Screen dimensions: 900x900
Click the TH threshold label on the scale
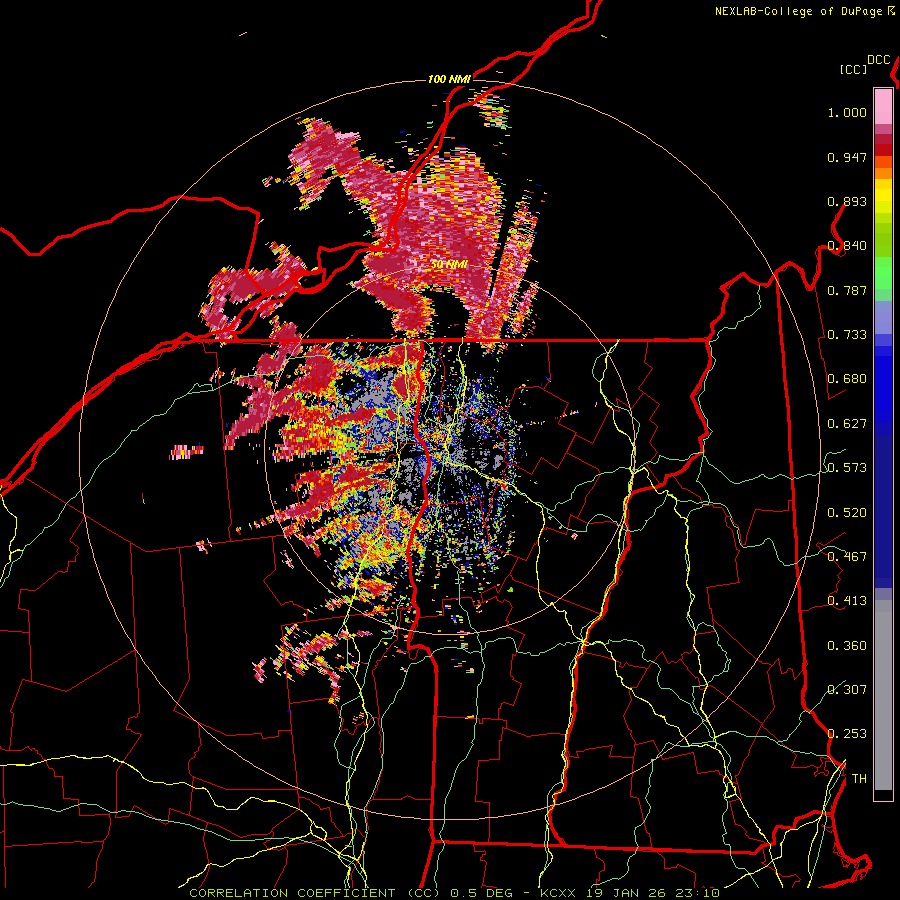pos(859,779)
